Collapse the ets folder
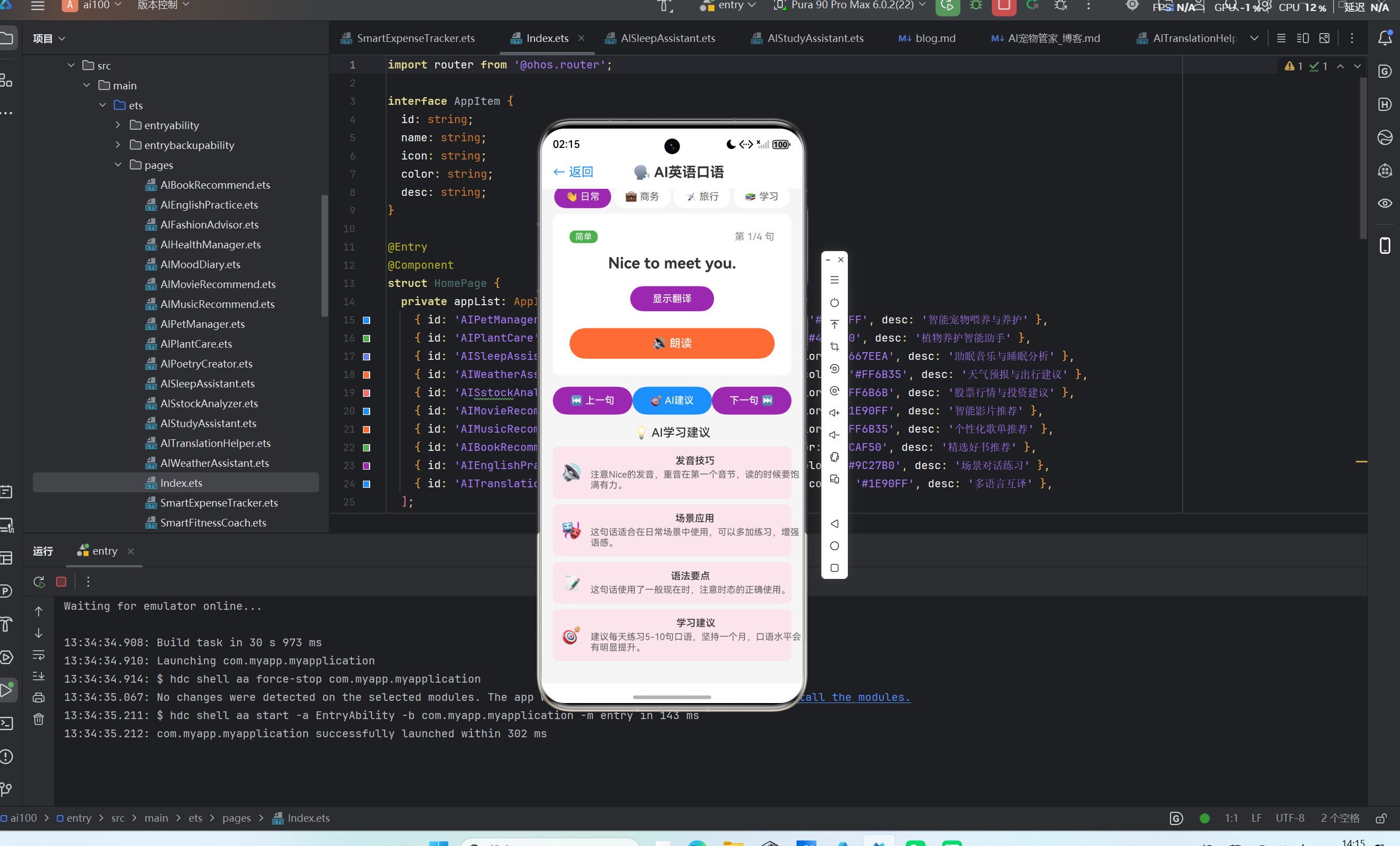The height and width of the screenshot is (846, 1400). (x=103, y=105)
